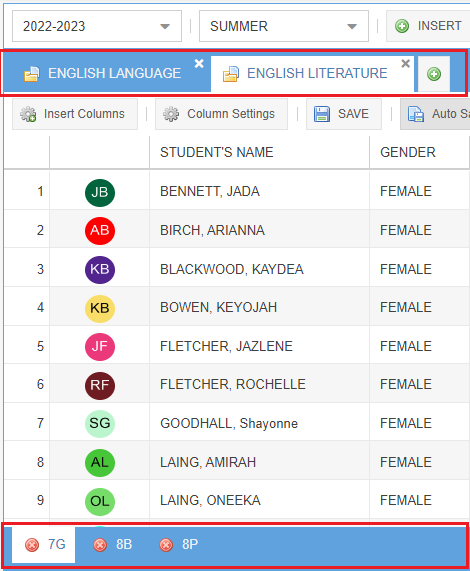Select the name LAING, AMIRAH
Image resolution: width=470 pixels, height=571 pixels.
(x=208, y=462)
